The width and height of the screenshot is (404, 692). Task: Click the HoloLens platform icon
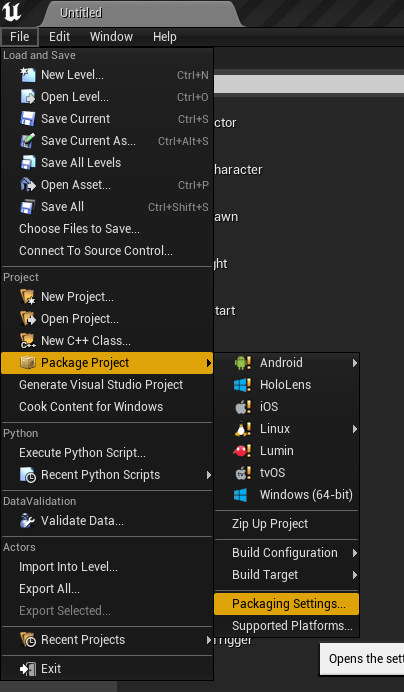[242, 385]
